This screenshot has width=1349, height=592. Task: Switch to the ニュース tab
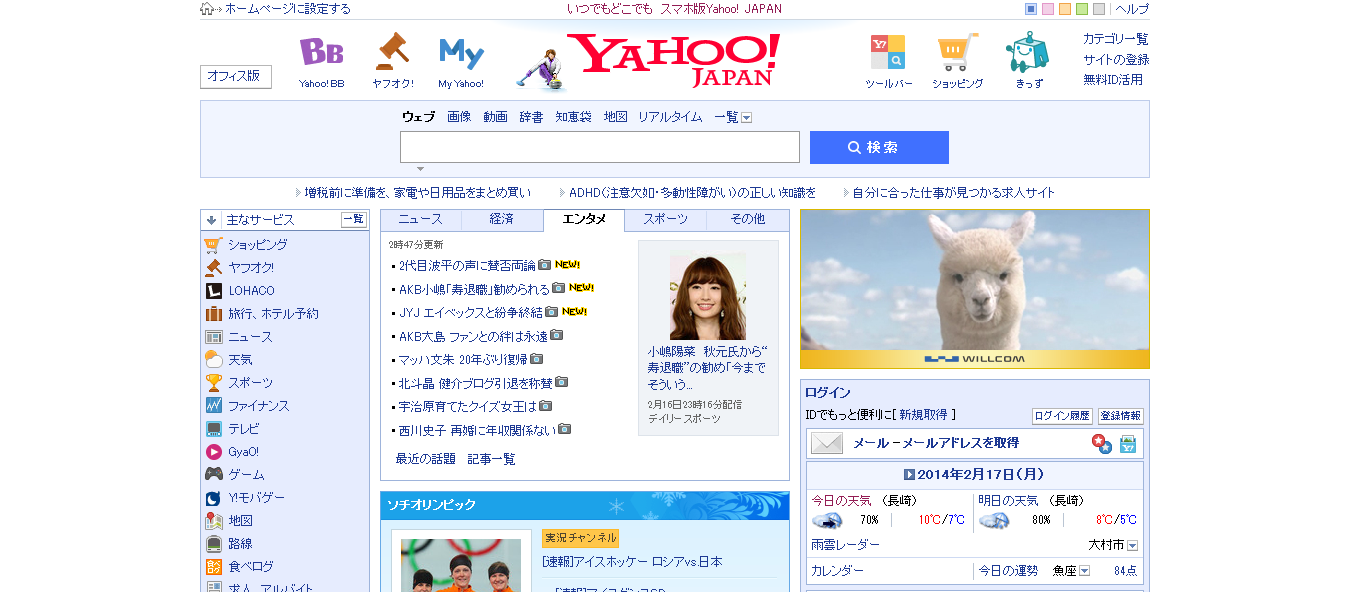(421, 220)
